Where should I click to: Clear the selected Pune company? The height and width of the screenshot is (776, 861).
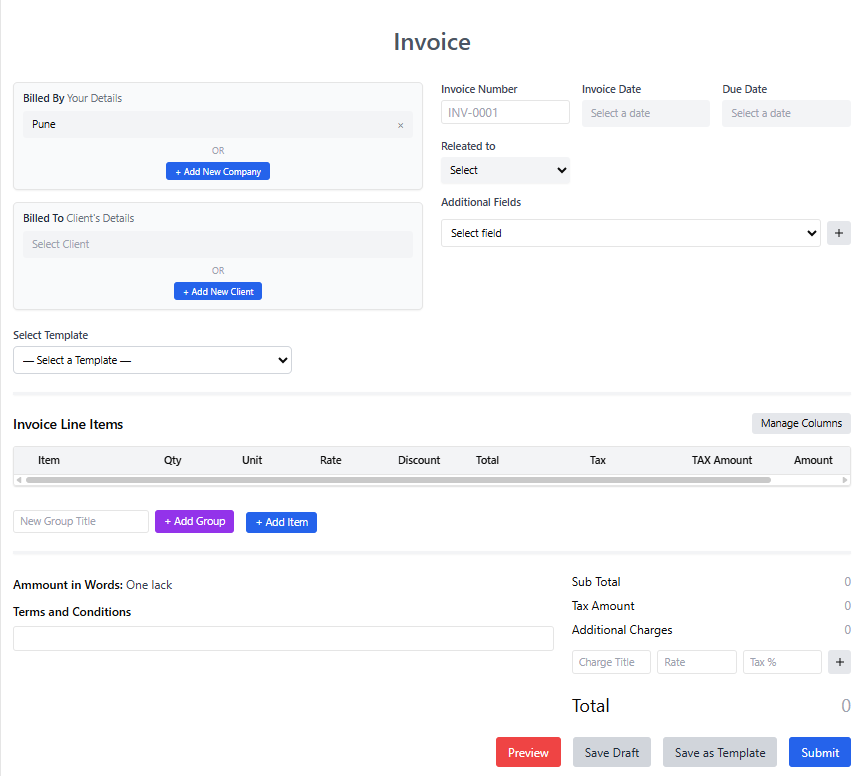coord(401,125)
